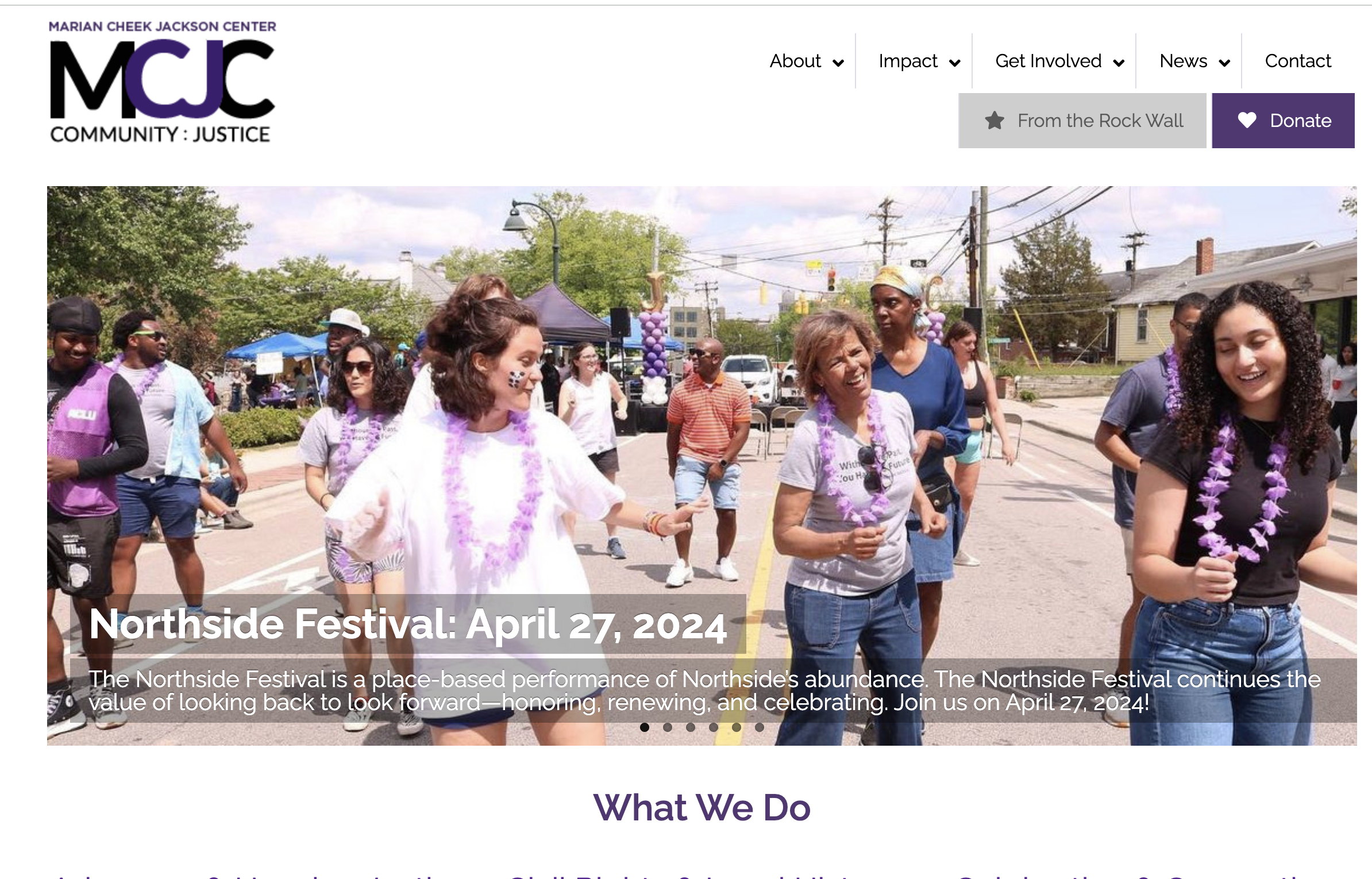This screenshot has height=879, width=1372.
Task: Expand the About menu chevron
Action: (x=838, y=63)
